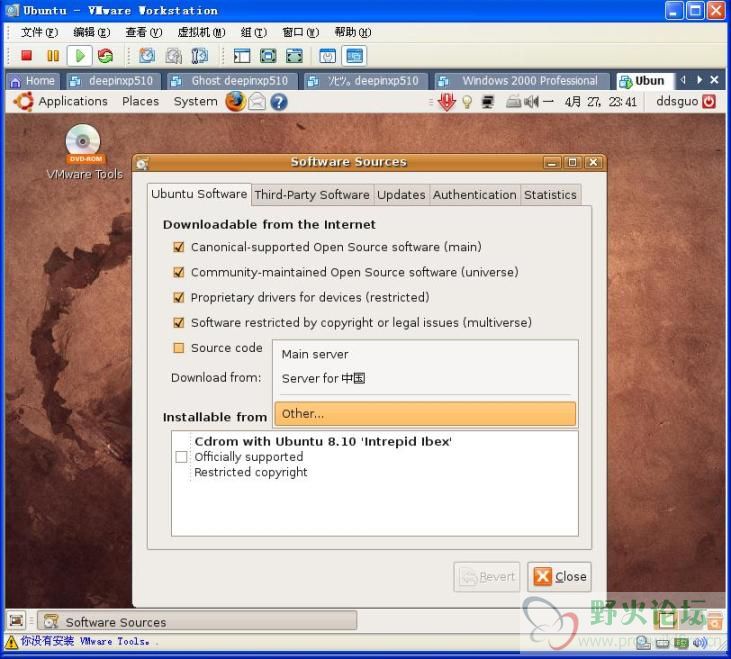
Task: Open the 文件(F) menu
Action: tap(39, 32)
